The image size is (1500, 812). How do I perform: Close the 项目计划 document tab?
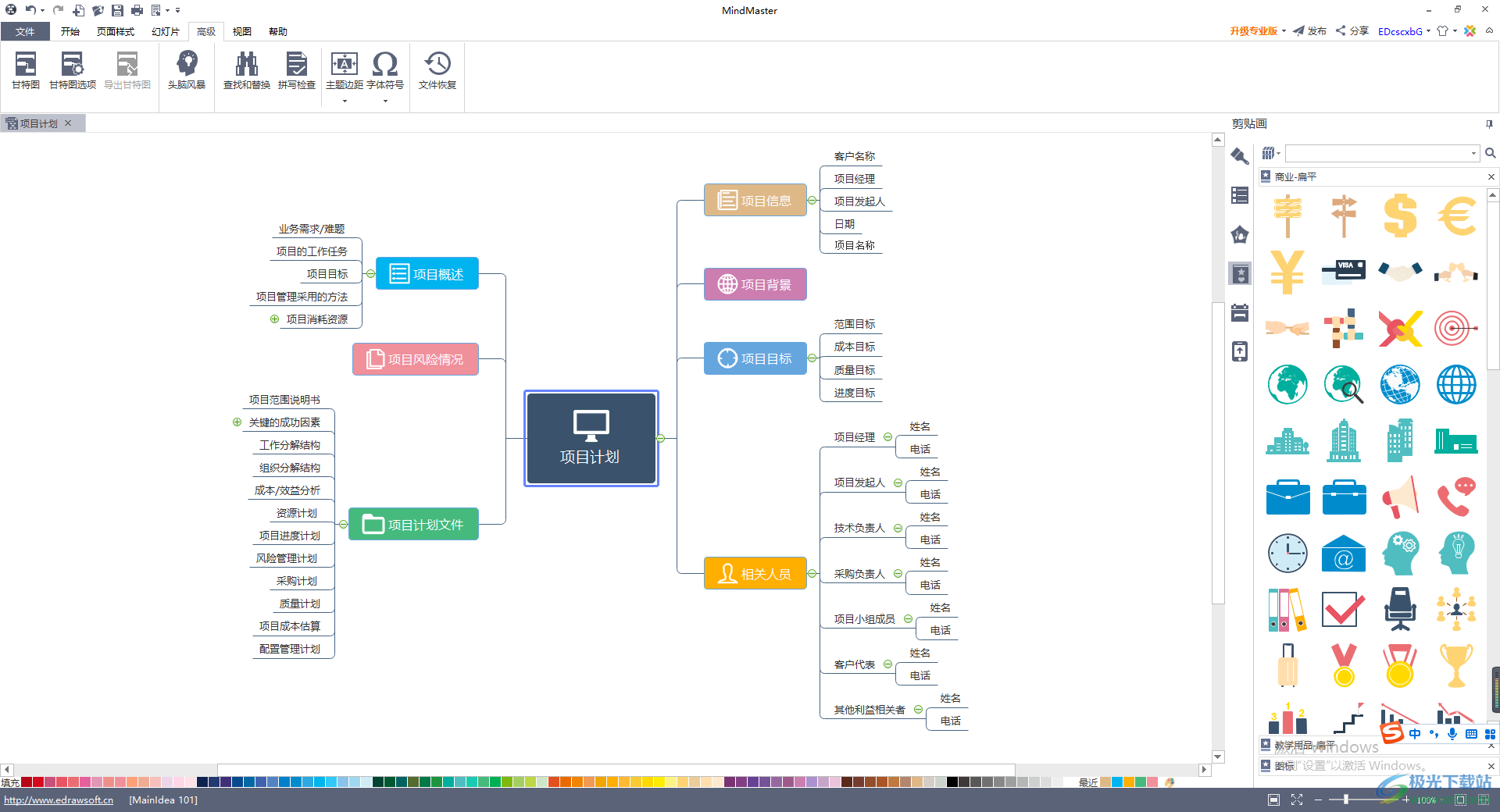click(x=68, y=123)
